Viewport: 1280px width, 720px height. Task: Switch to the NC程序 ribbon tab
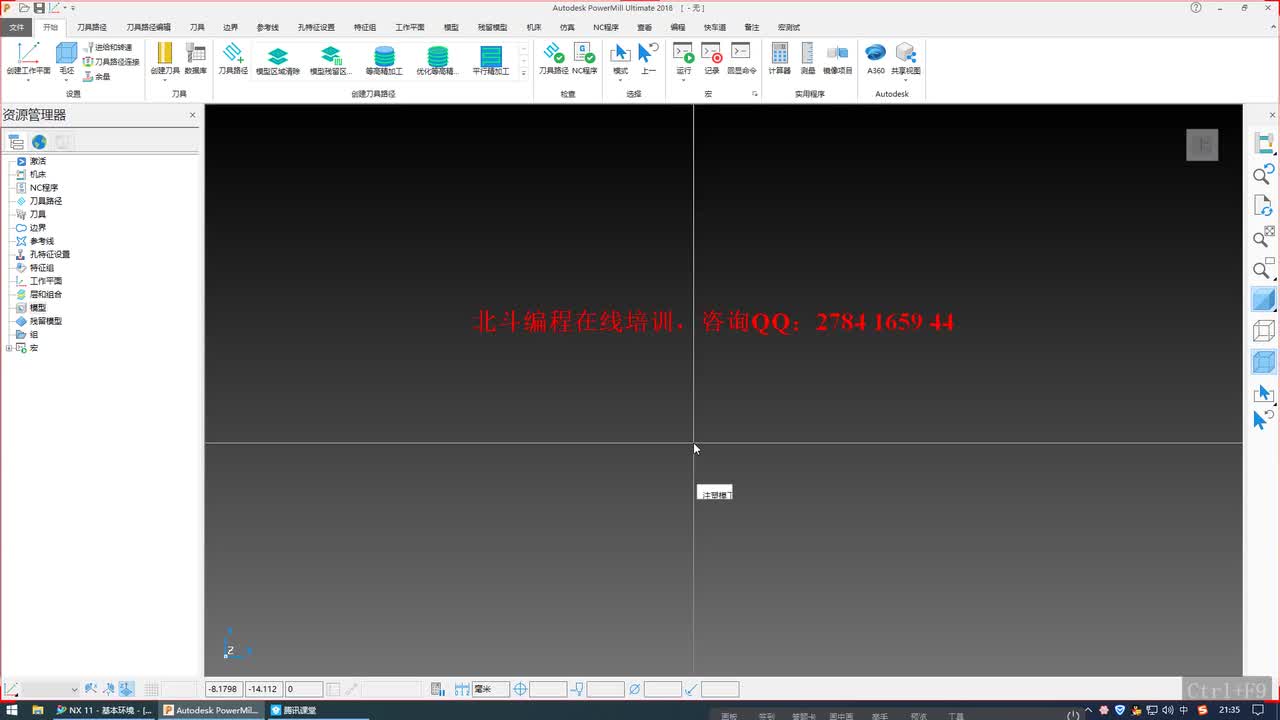(x=605, y=28)
